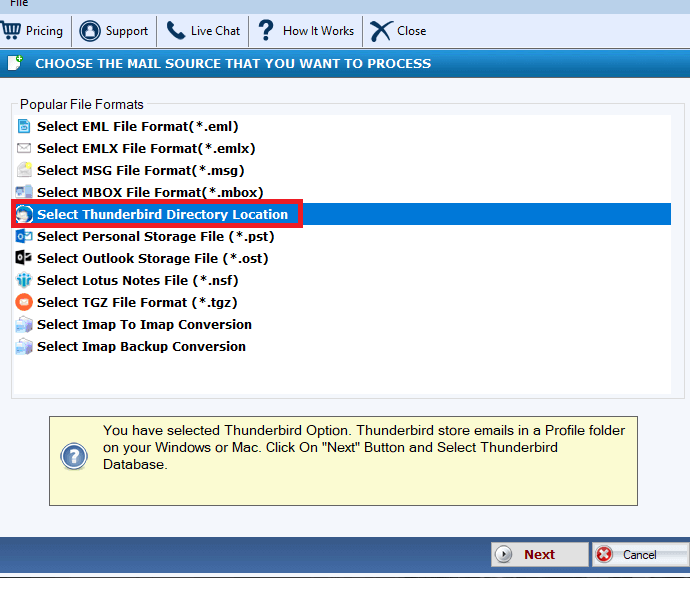Select Personal Storage File (*.pst)

[155, 236]
